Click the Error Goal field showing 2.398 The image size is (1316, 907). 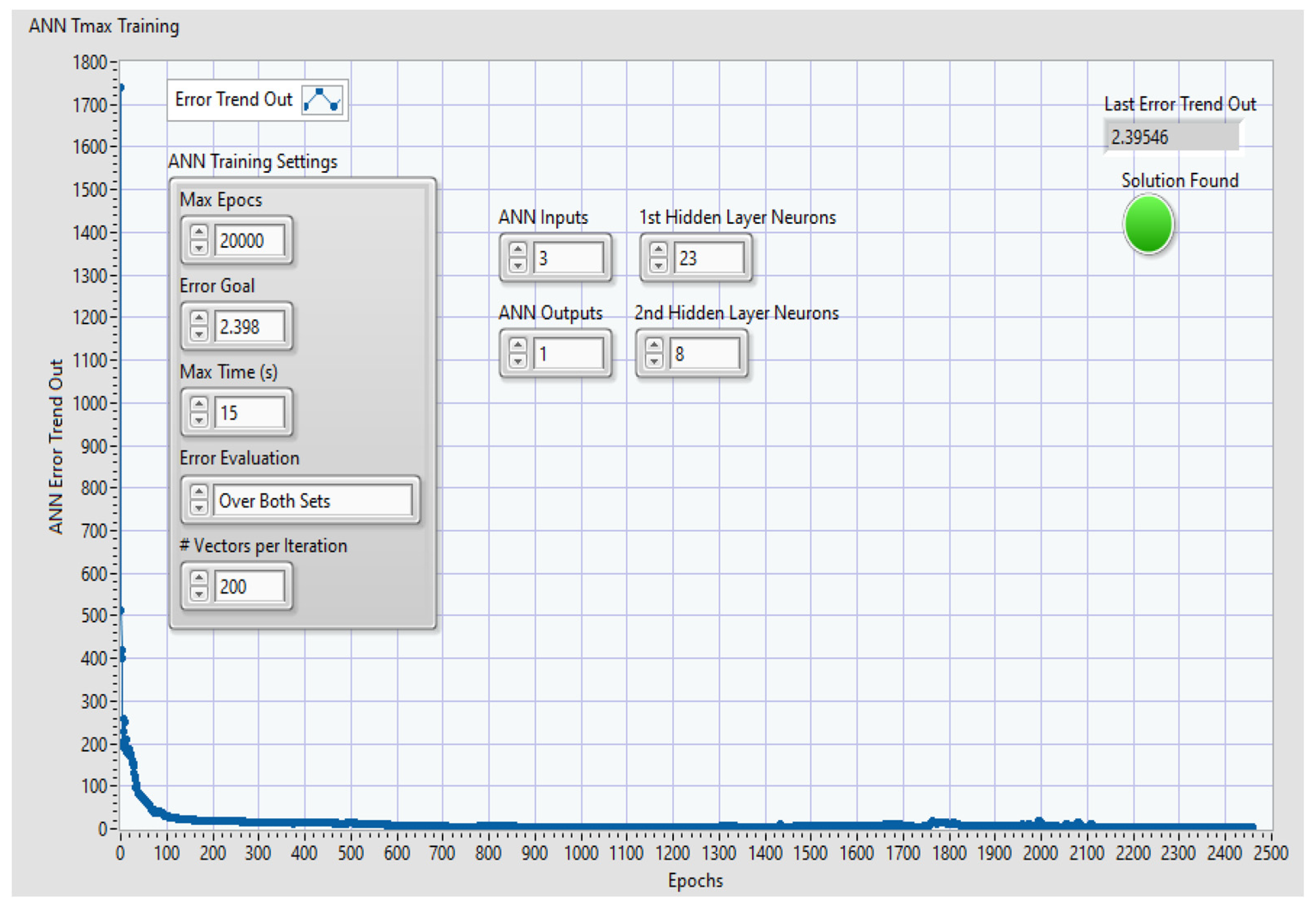pyautogui.click(x=249, y=327)
